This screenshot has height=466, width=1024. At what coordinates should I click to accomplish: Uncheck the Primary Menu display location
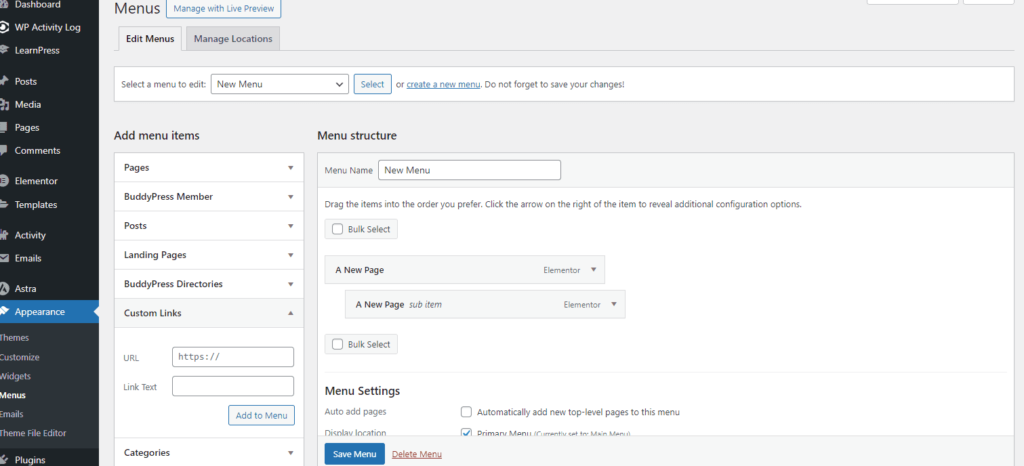(466, 433)
